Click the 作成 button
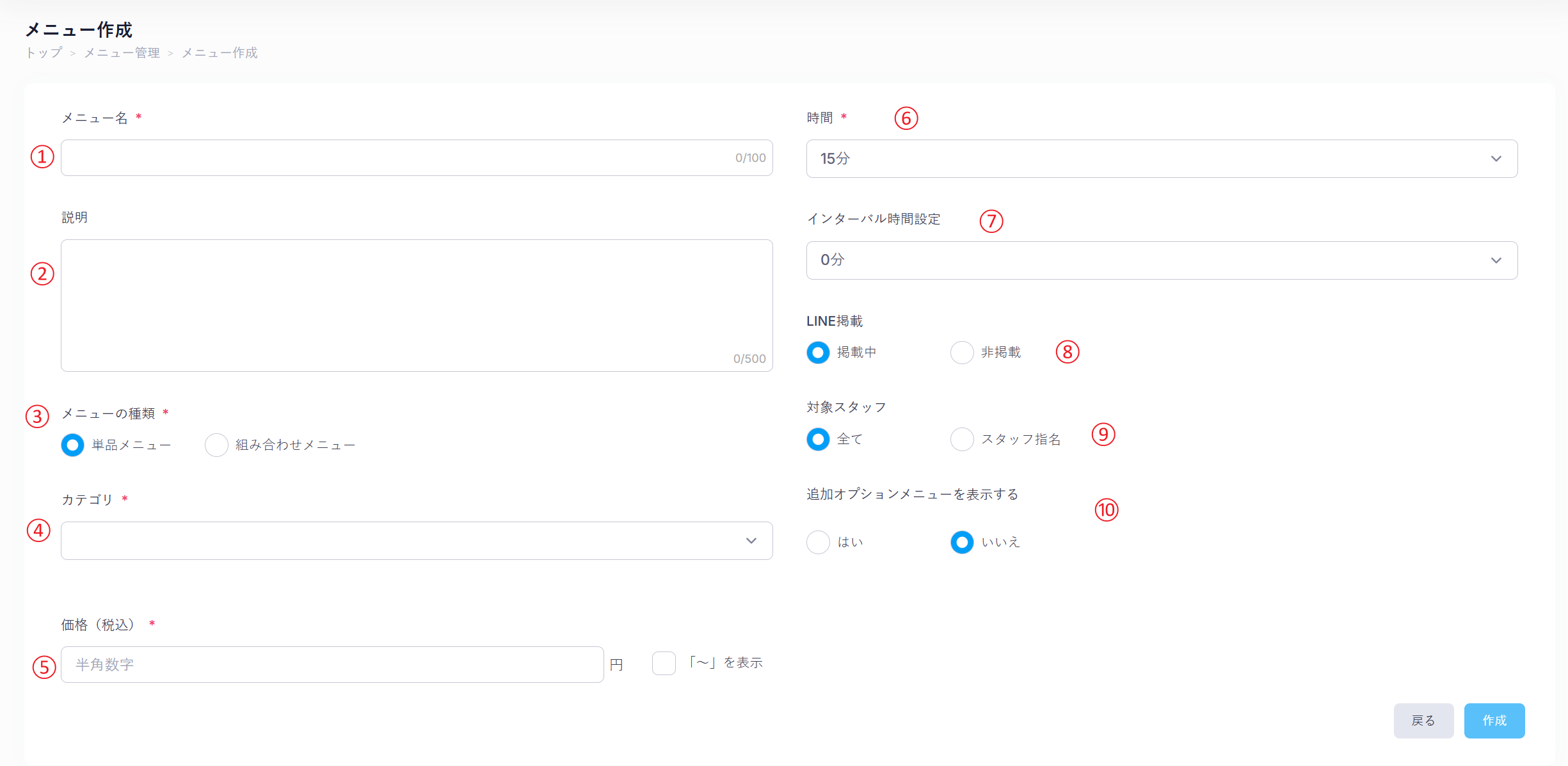Image resolution: width=1568 pixels, height=766 pixels. tap(1494, 721)
